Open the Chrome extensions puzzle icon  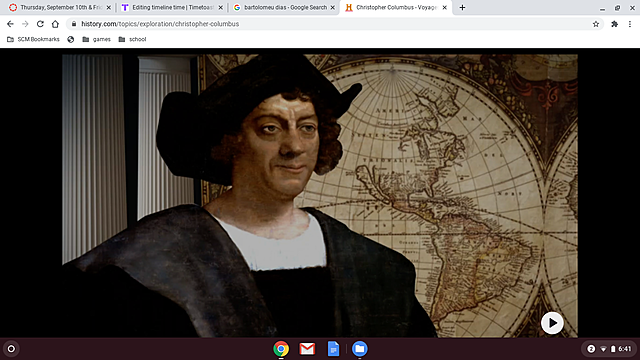(x=614, y=24)
